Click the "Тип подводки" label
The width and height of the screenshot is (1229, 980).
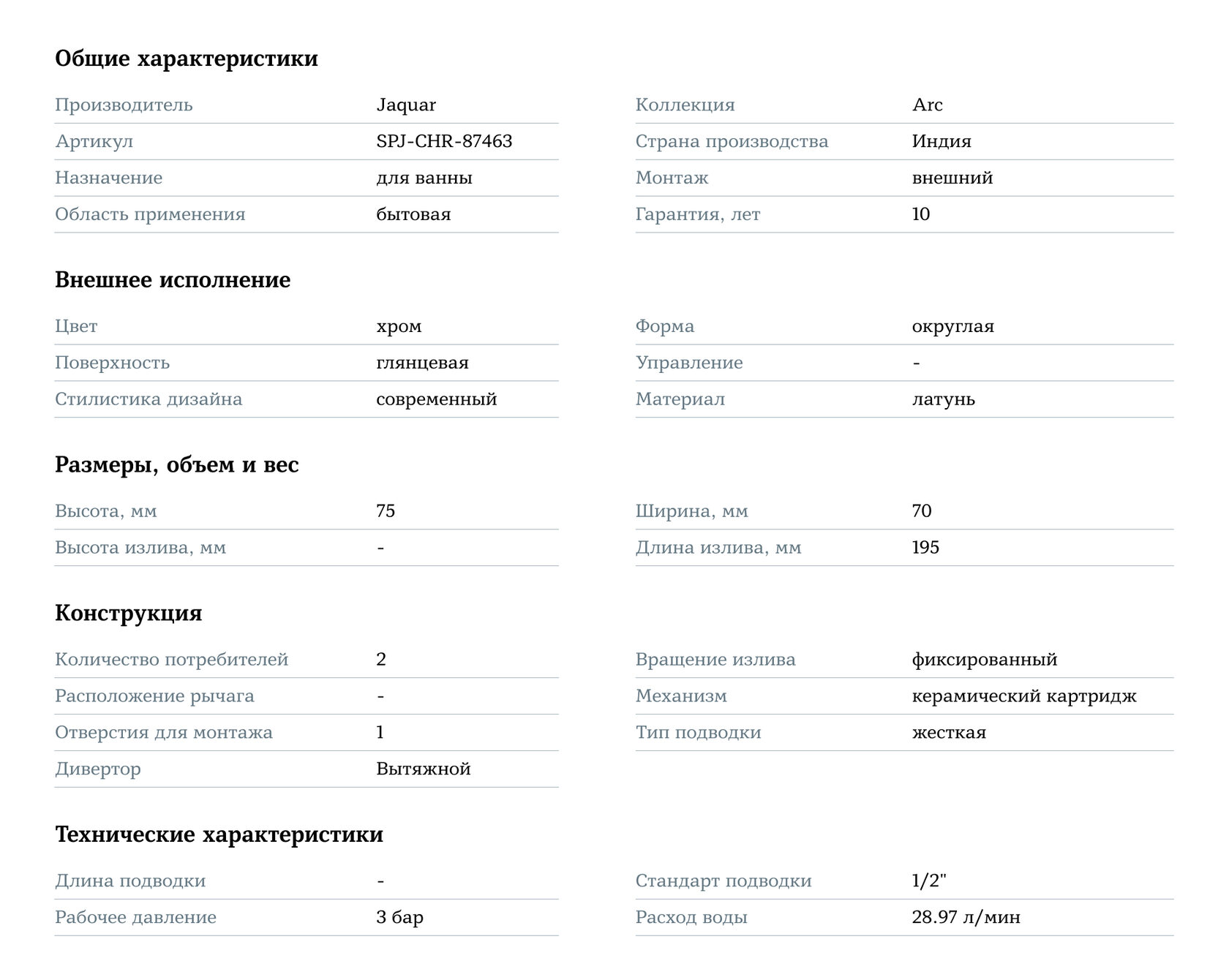698,733
